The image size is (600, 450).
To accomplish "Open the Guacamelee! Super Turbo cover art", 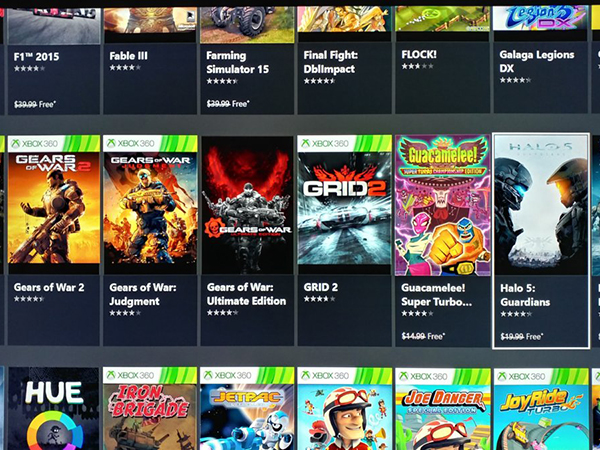I will 443,205.
